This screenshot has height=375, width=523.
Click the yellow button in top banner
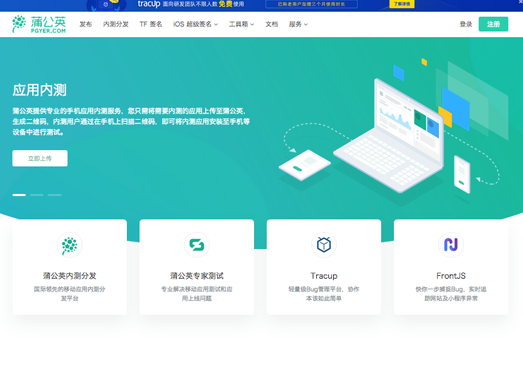click(x=402, y=4)
